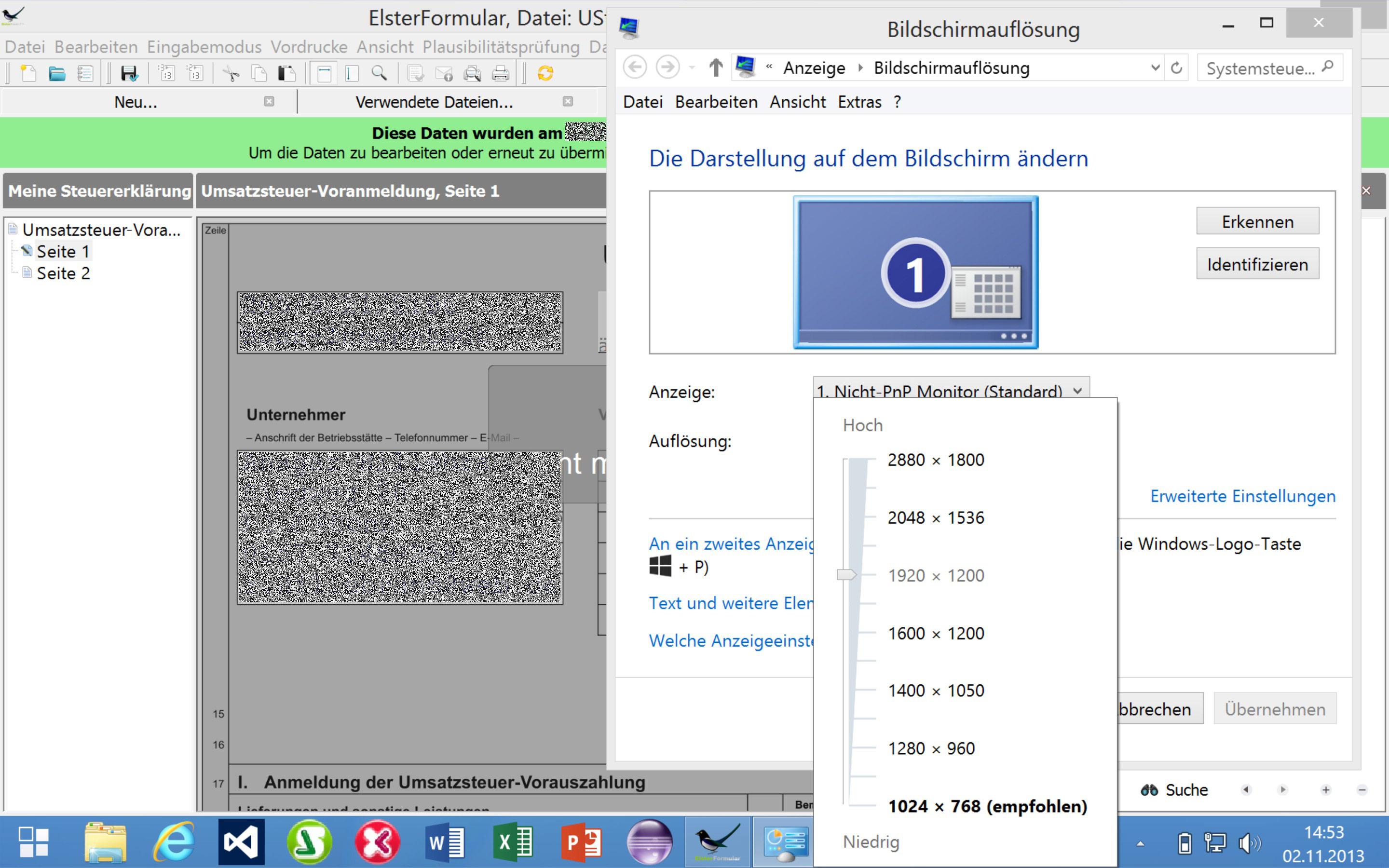This screenshot has height=868, width=1389.
Task: Click the save file toolbar icon
Action: pos(129,73)
